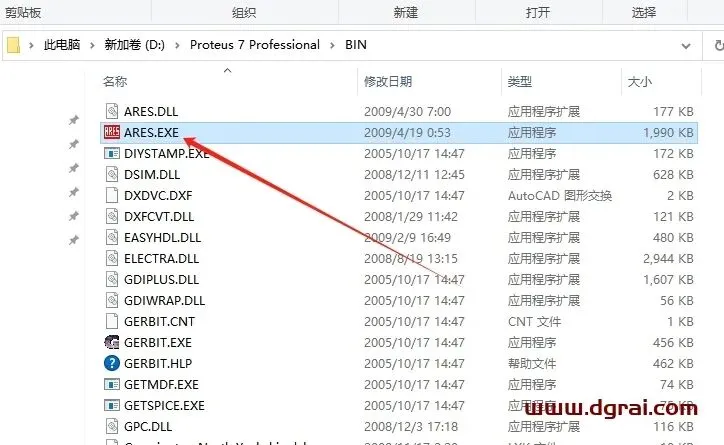The image size is (724, 445).
Task: Click the blank DXDVC.DXF document icon
Action: pos(112,195)
